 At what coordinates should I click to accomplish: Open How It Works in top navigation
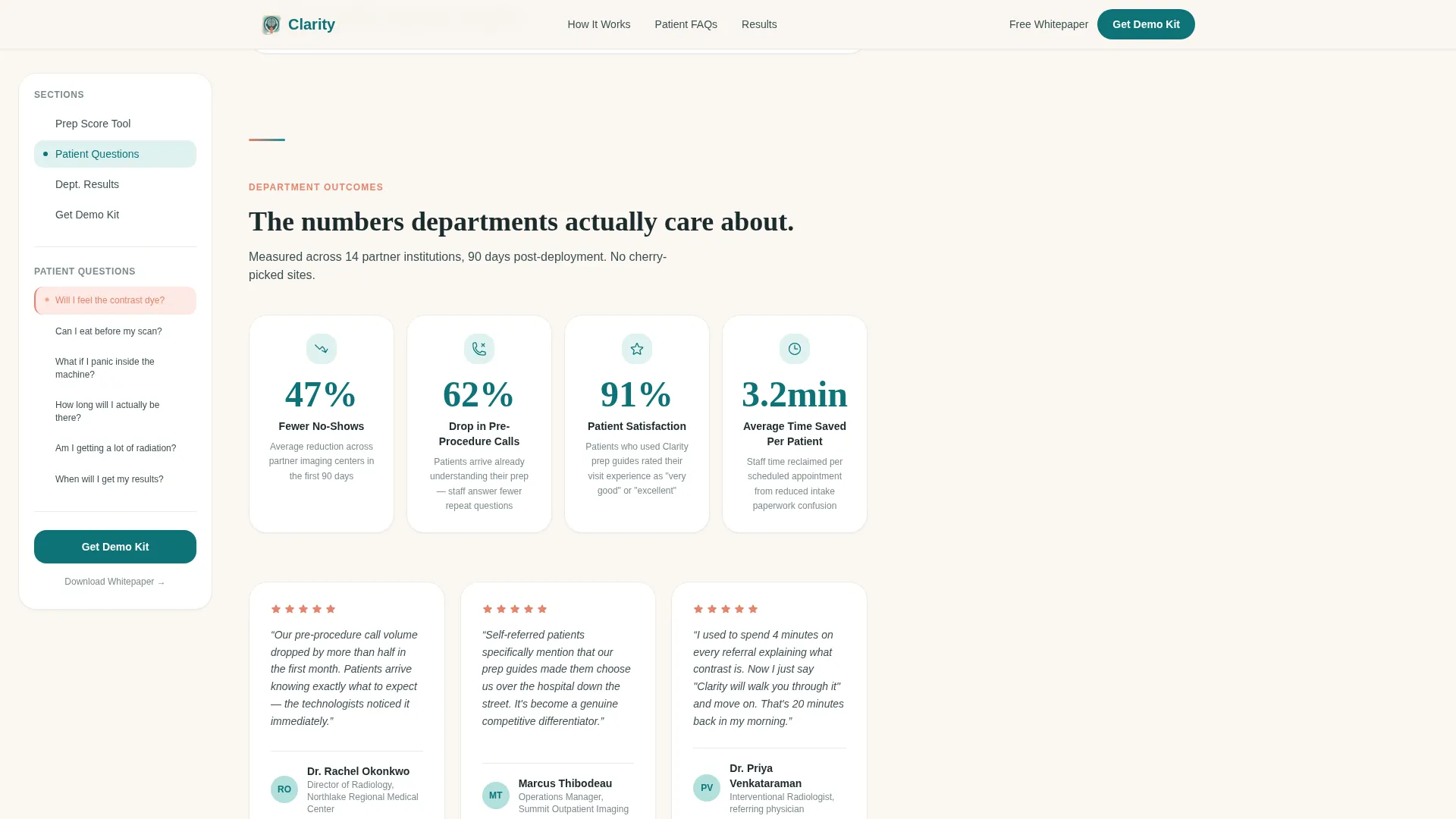(x=599, y=24)
